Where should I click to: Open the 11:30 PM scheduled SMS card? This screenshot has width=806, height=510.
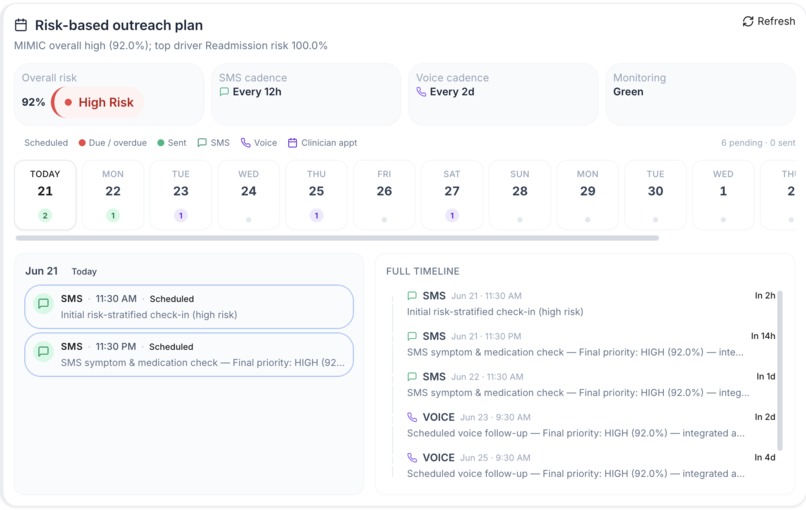click(x=189, y=355)
